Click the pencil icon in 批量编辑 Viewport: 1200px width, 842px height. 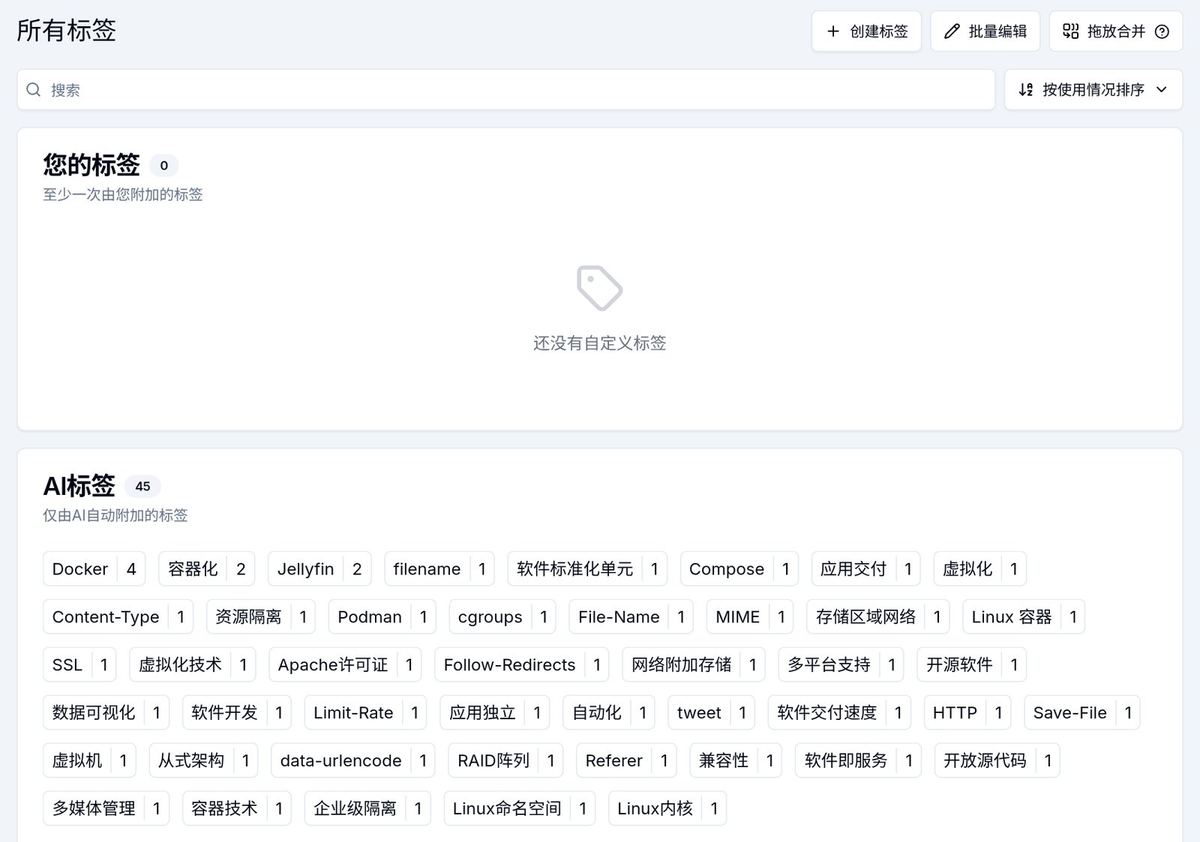(952, 31)
